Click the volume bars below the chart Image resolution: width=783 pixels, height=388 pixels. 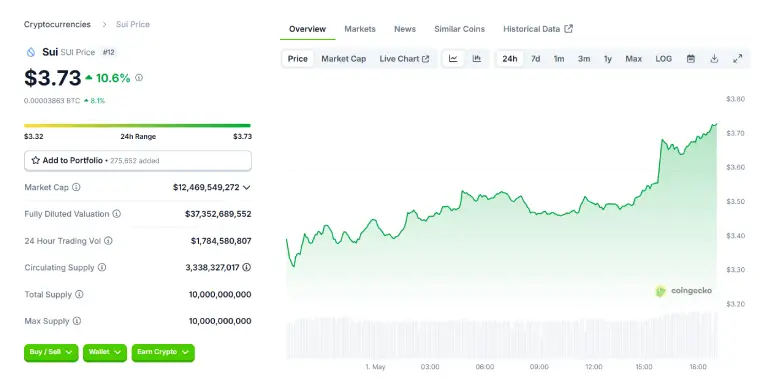tap(502, 336)
